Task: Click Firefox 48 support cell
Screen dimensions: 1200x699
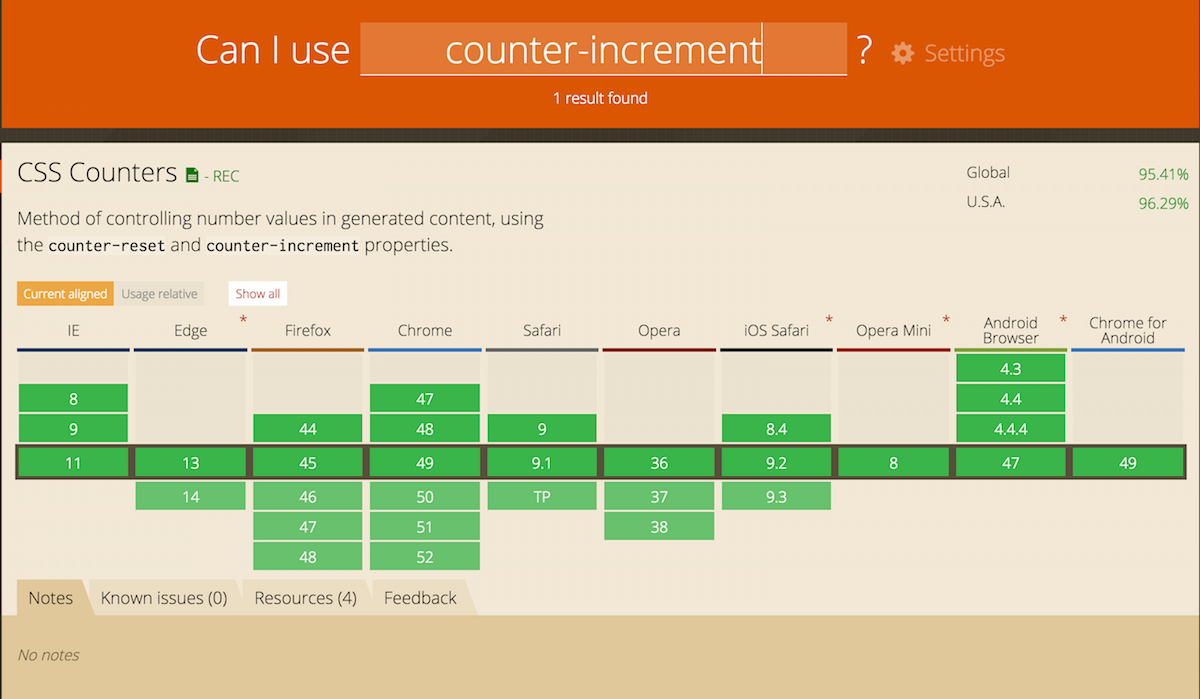Action: [308, 557]
